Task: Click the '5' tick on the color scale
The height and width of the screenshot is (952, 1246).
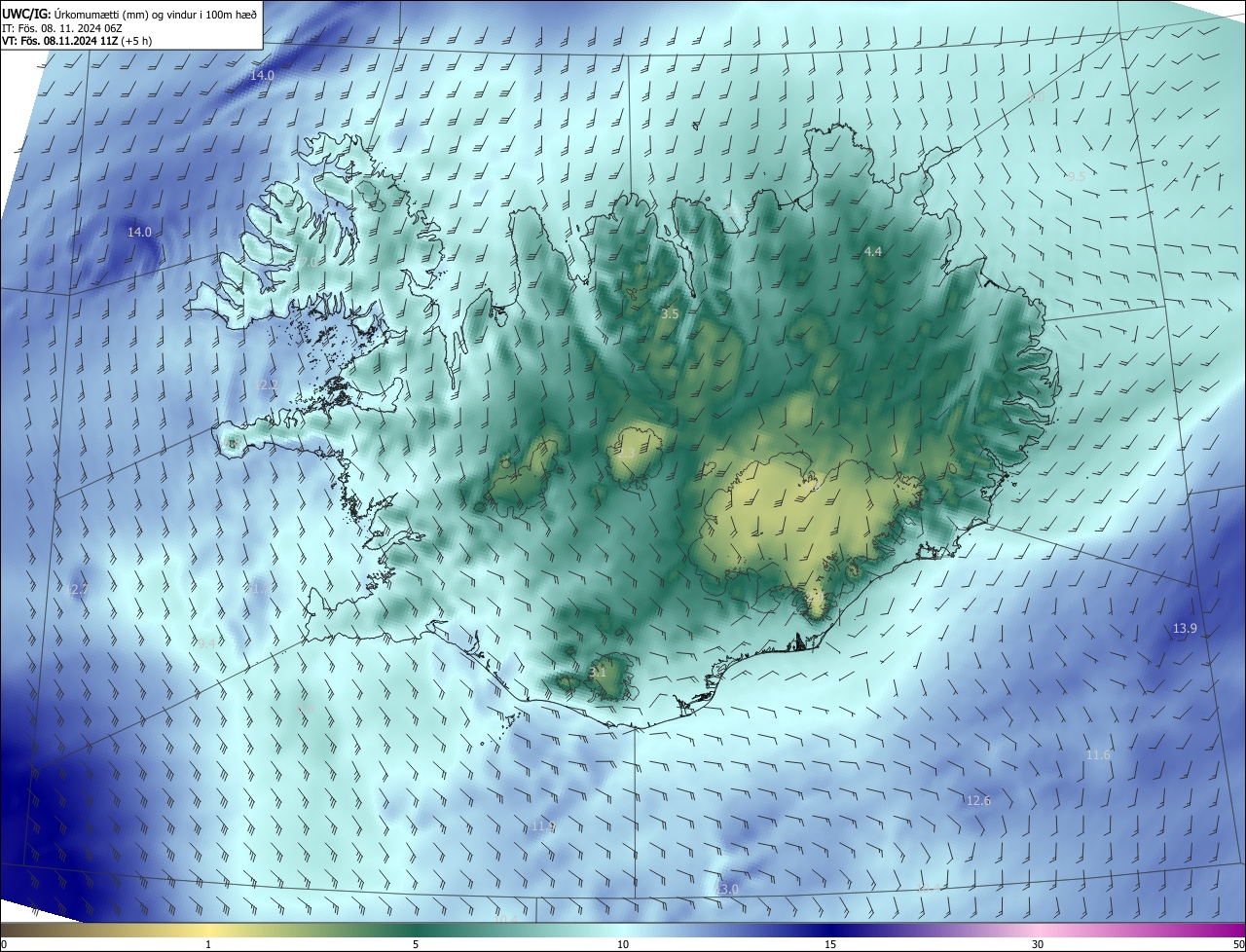Action: (x=416, y=944)
